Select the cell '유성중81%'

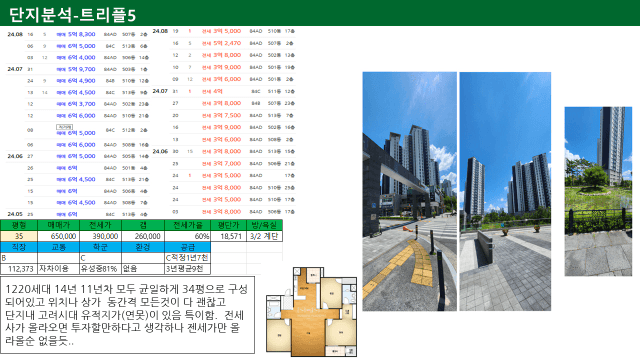tap(100, 269)
